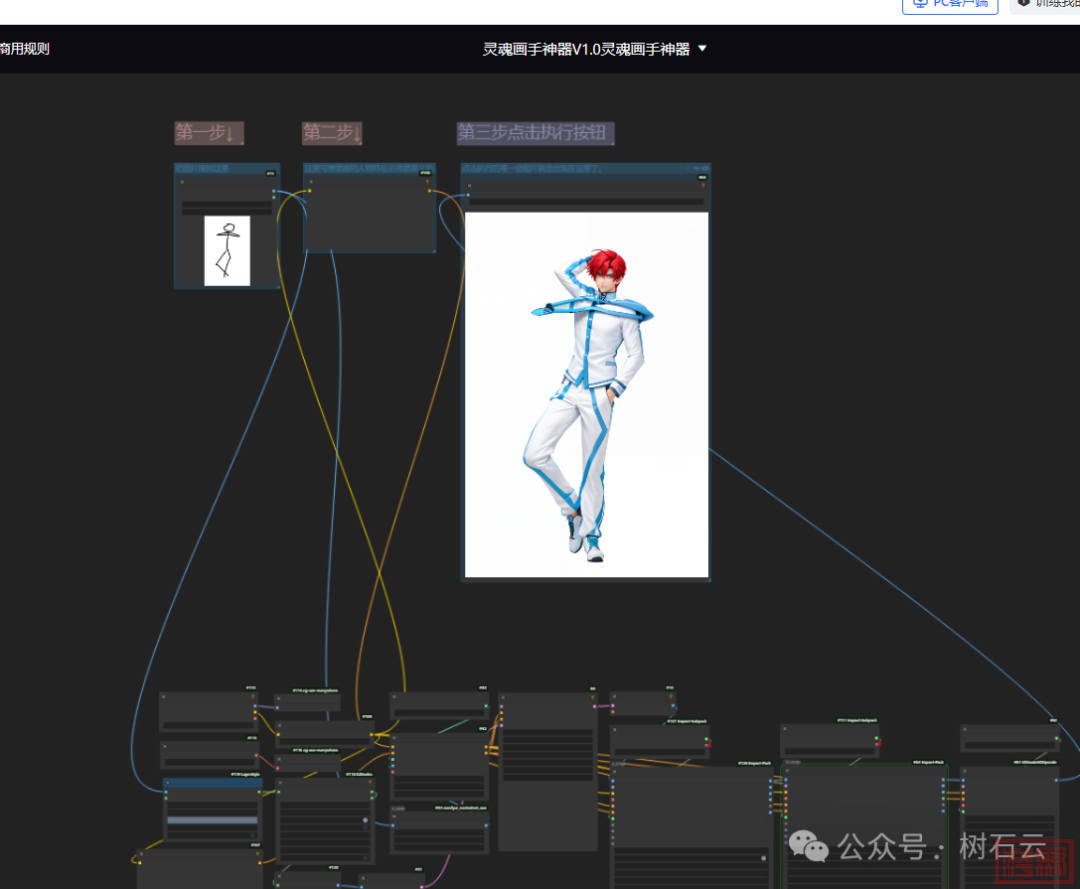This screenshot has width=1080, height=889.
Task: Click the #94 Impact-Pack badge
Action: 928,762
